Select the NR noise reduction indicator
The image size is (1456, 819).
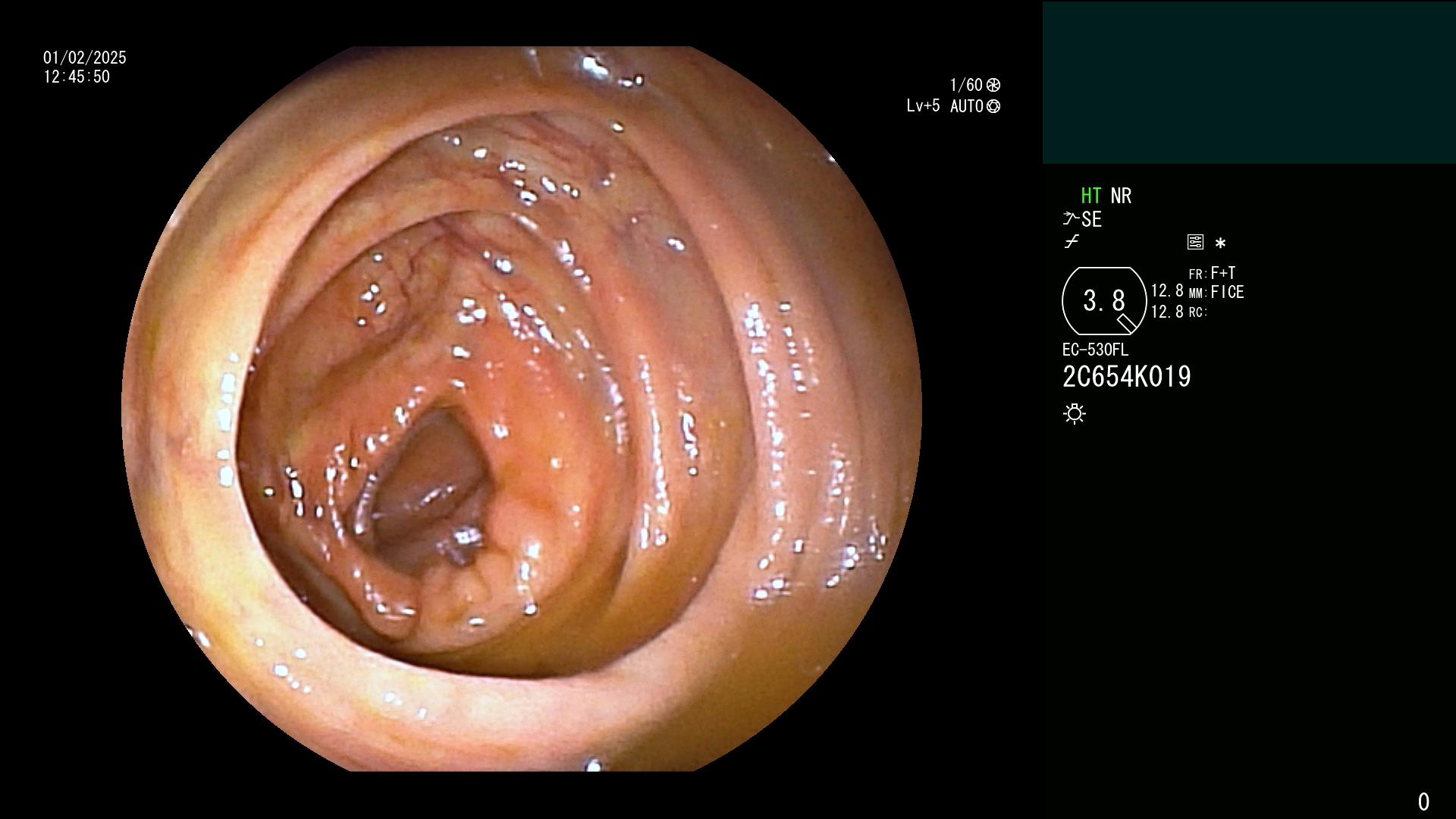click(x=1121, y=196)
